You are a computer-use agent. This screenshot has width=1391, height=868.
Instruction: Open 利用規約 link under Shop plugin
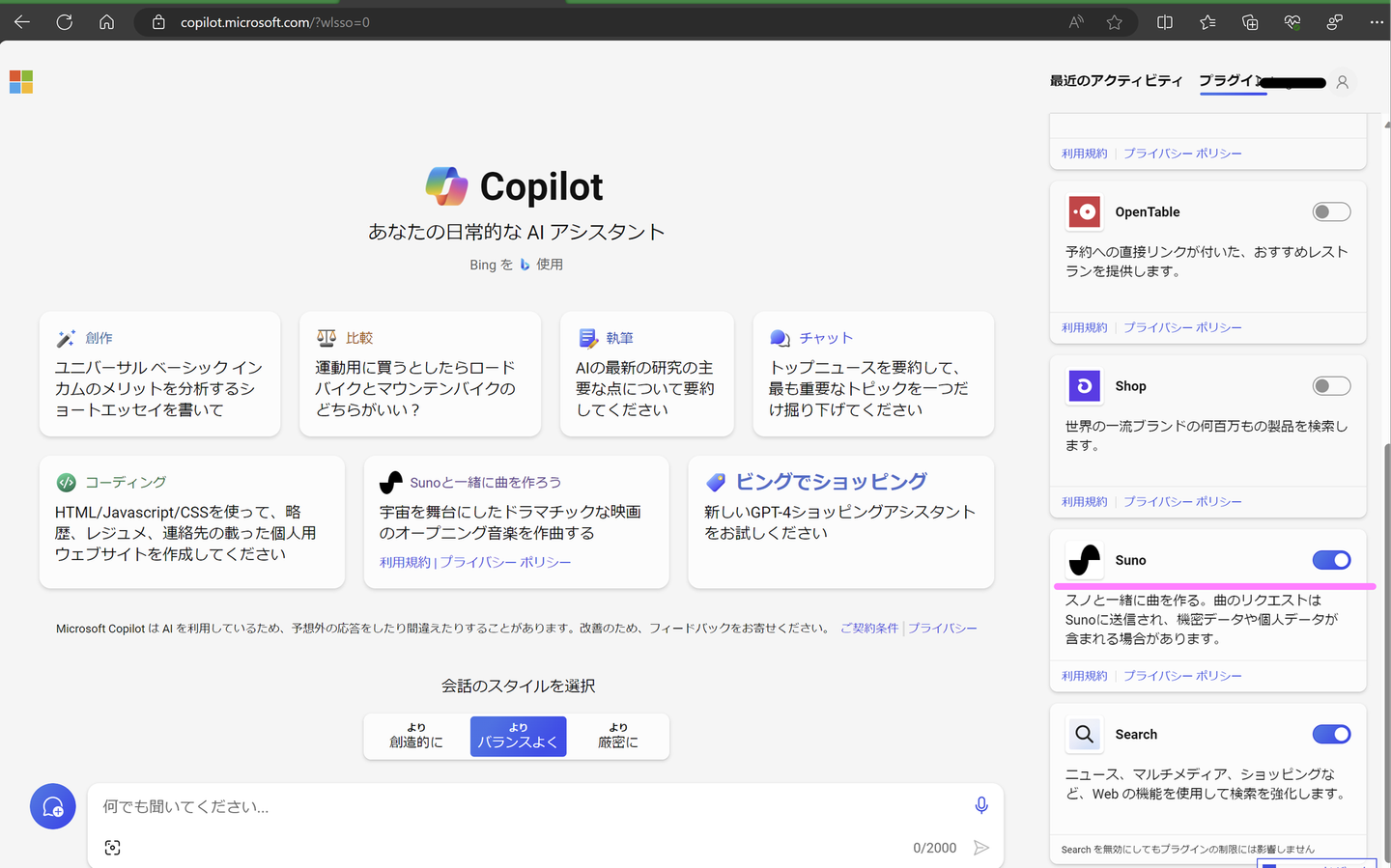click(x=1084, y=502)
